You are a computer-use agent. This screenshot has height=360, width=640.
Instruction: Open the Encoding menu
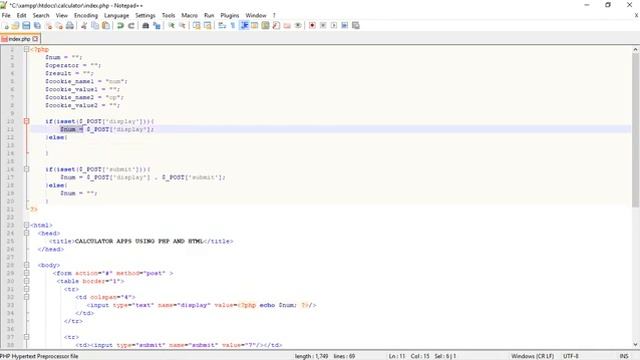tap(86, 16)
